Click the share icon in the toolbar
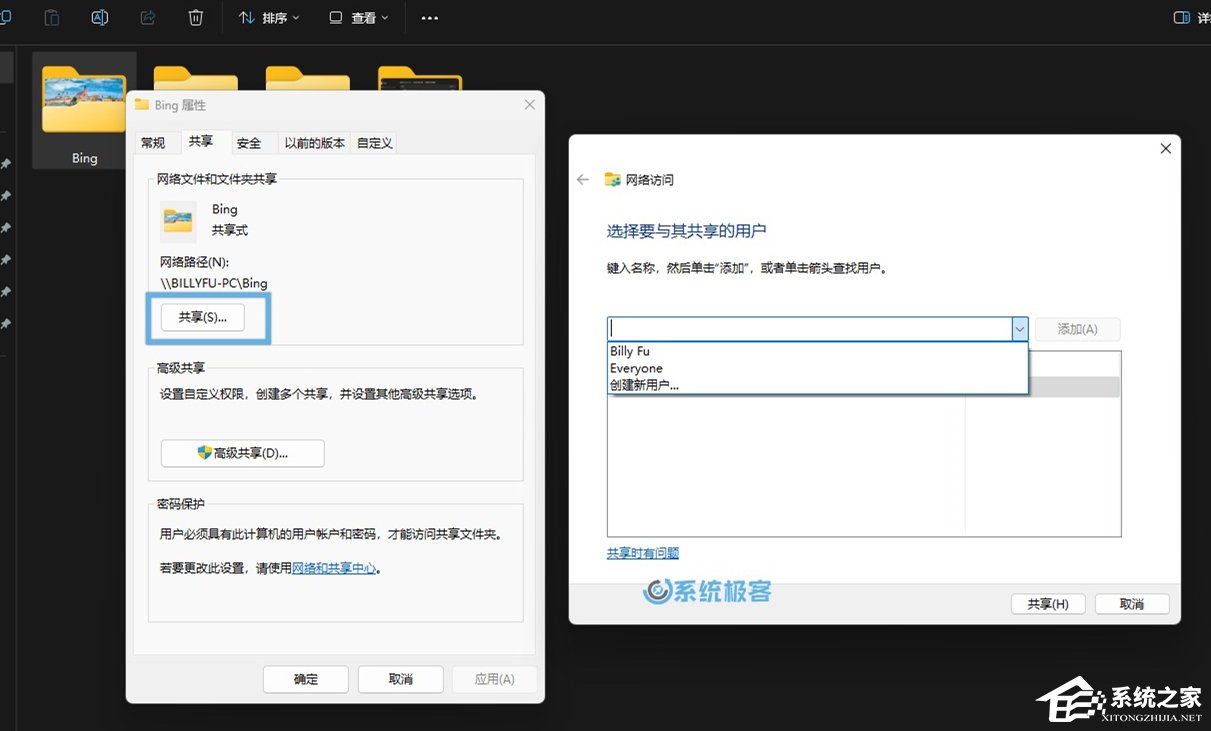 click(x=147, y=17)
